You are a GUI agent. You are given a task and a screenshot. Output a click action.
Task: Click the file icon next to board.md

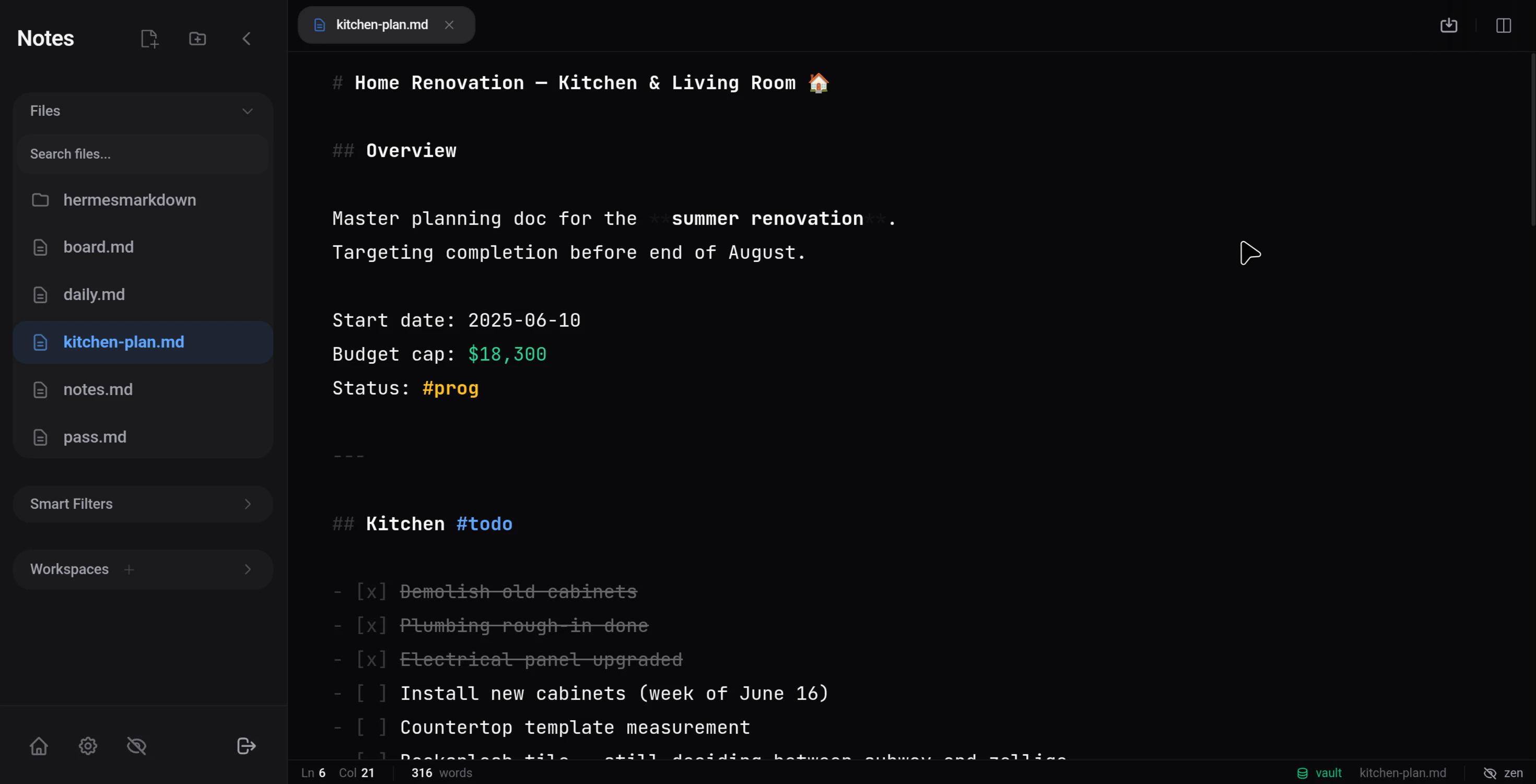[40, 247]
